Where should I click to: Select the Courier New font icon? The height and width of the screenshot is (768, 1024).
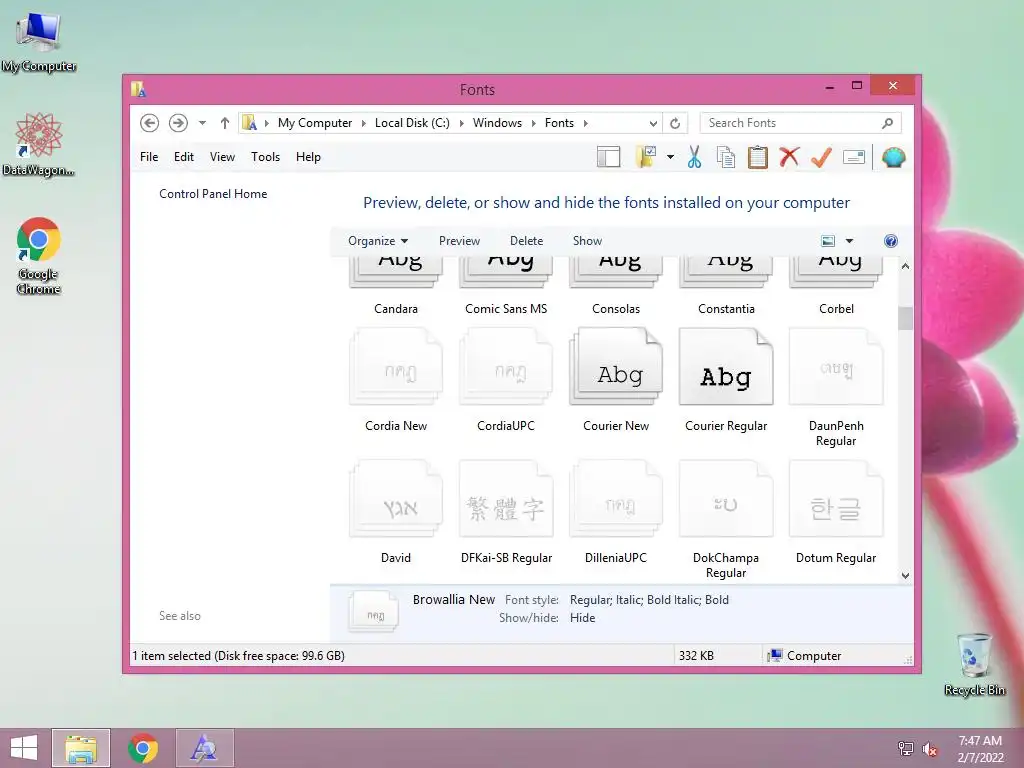[616, 367]
